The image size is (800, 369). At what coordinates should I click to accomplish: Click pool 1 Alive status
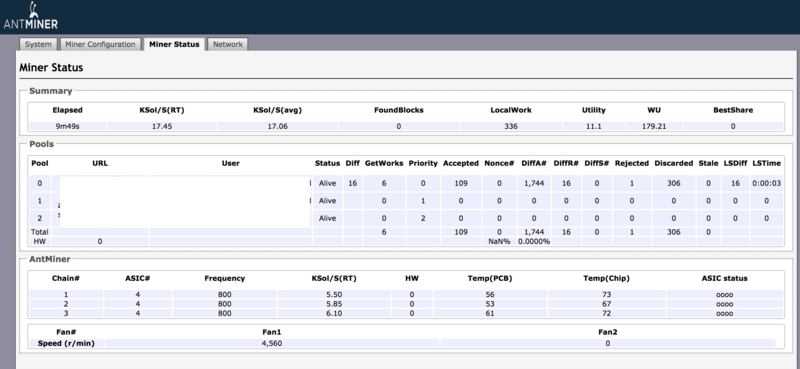click(327, 201)
